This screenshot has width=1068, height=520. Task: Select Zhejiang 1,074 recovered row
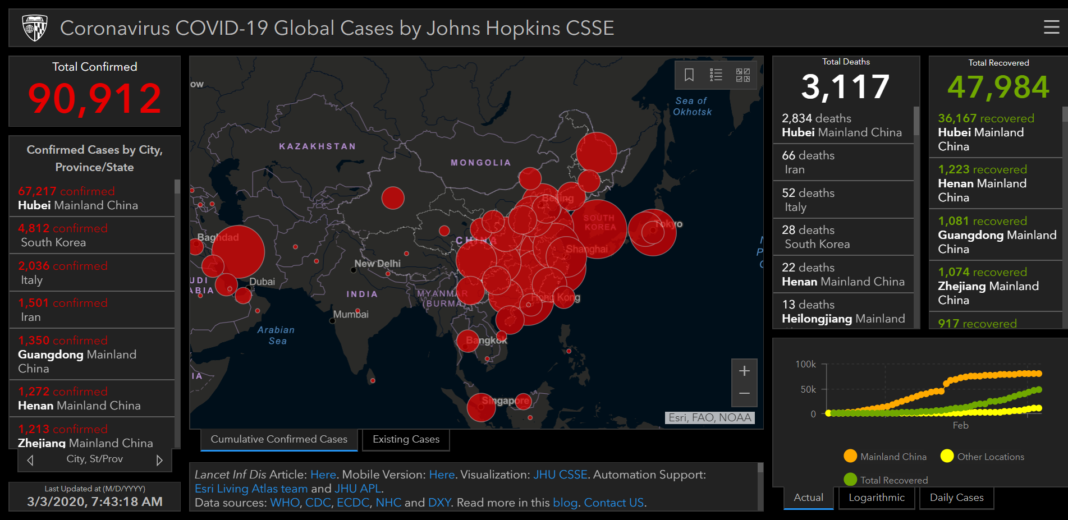point(995,286)
